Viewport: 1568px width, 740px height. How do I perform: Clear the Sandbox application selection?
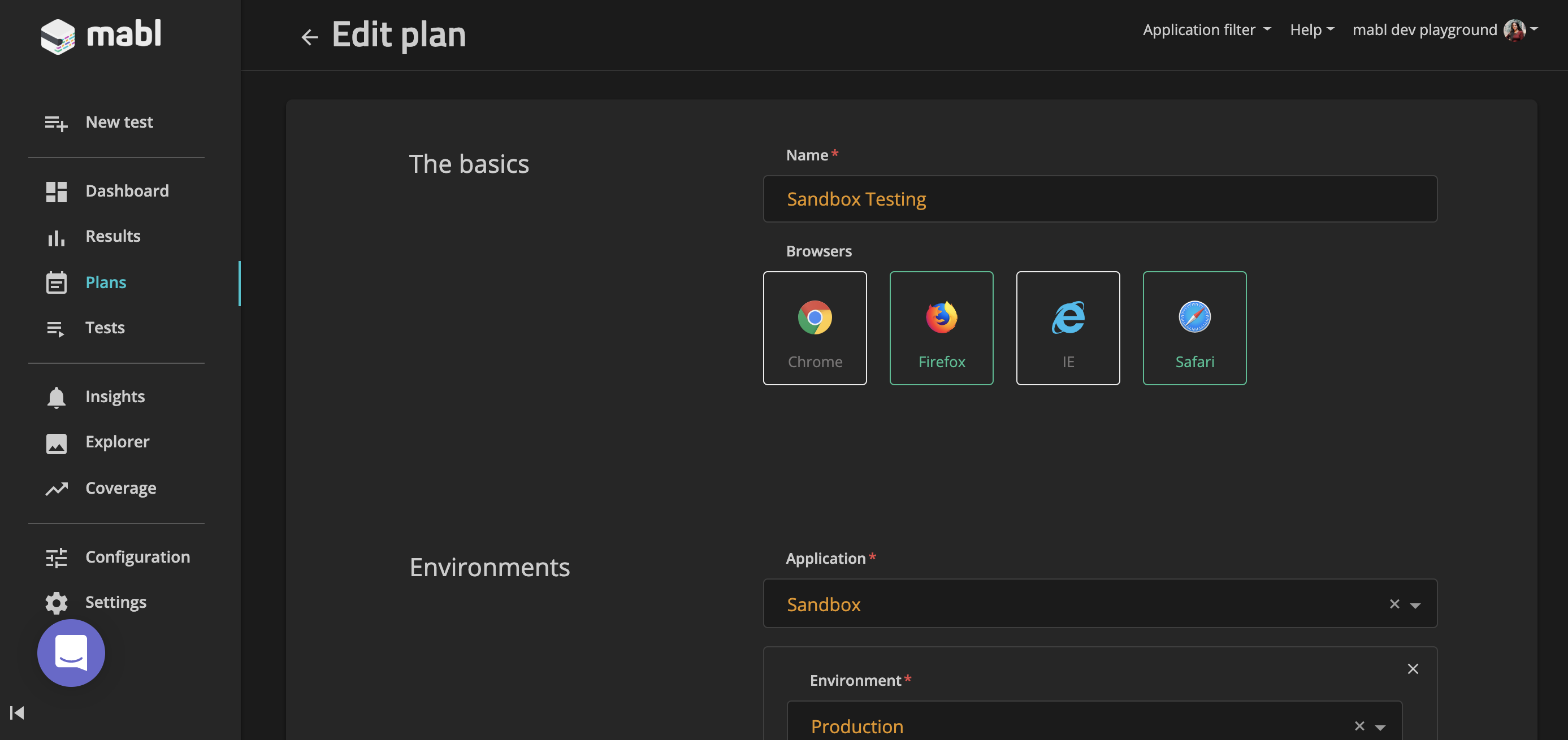(1394, 604)
